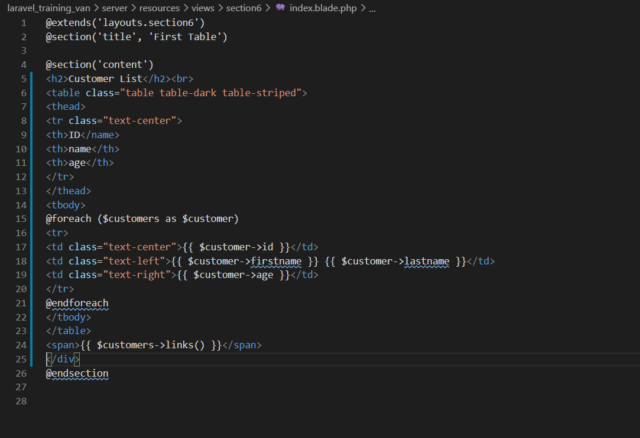
Task: Click the <br> tag on line 5
Action: [182, 78]
